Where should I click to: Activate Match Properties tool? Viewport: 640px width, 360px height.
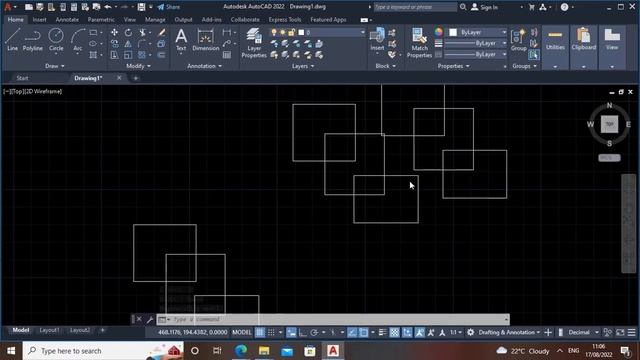click(x=419, y=43)
